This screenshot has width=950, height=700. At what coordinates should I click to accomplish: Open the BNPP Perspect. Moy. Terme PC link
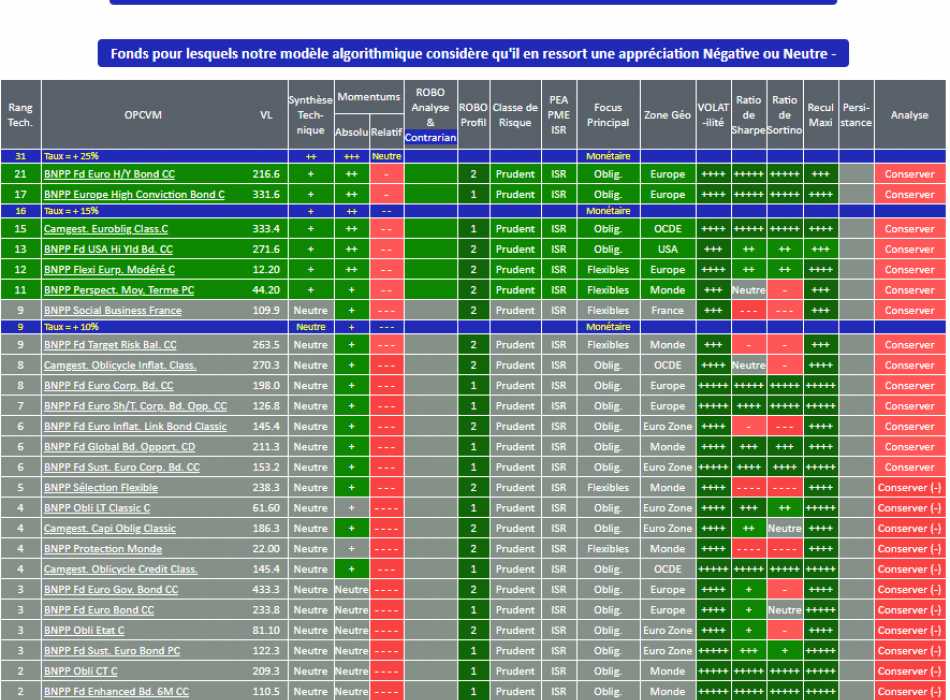pyautogui.click(x=119, y=290)
